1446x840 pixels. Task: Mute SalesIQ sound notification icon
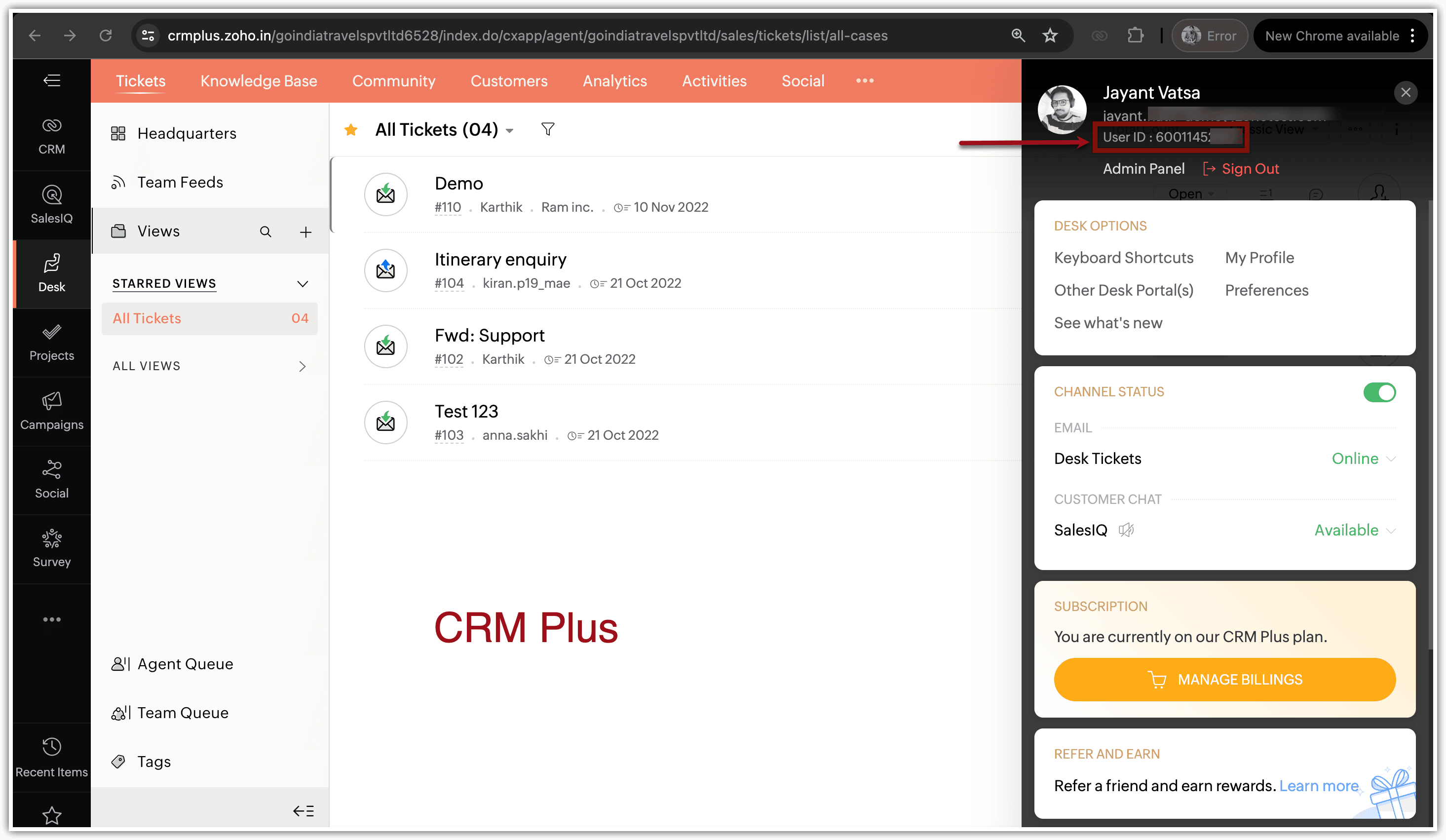(1126, 530)
